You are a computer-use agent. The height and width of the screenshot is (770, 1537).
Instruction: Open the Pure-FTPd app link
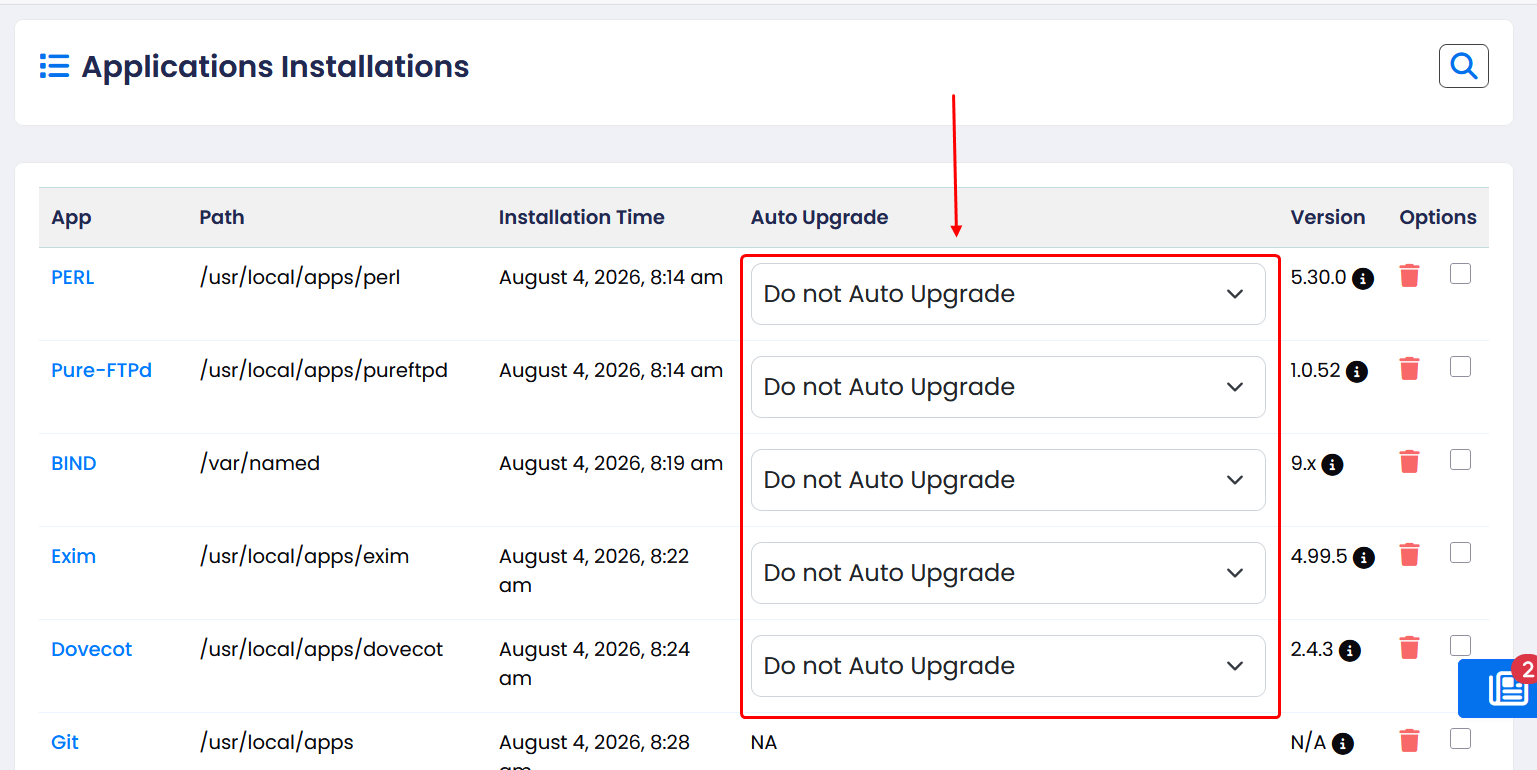pyautogui.click(x=101, y=370)
